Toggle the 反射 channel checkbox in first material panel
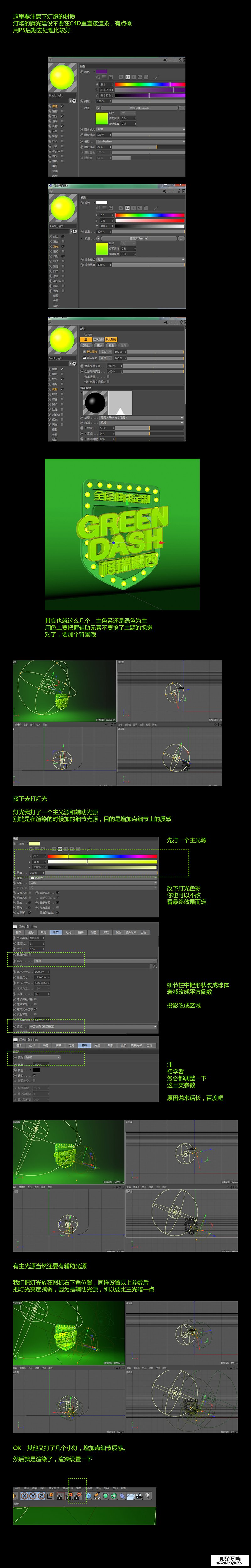The height and width of the screenshot is (1568, 251). (62, 126)
